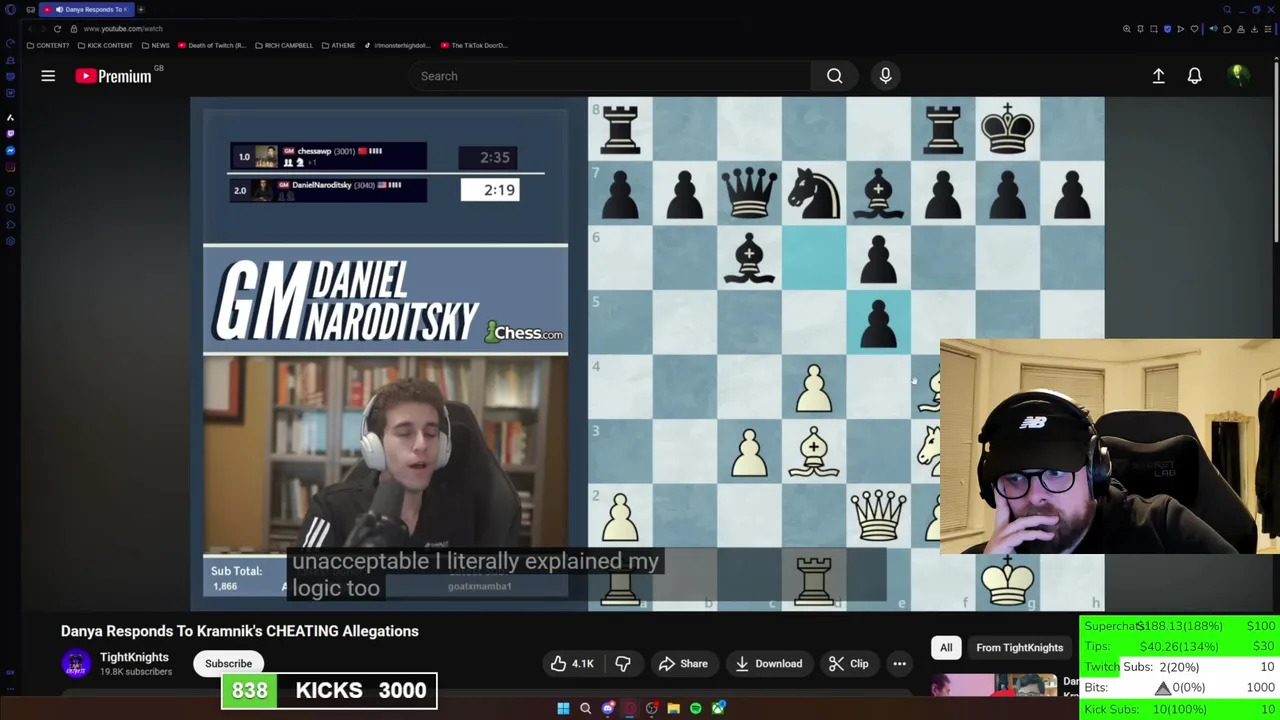Viewport: 1280px width, 720px height.
Task: Click the address bar showing www.youtube.com/watch
Action: tap(123, 29)
